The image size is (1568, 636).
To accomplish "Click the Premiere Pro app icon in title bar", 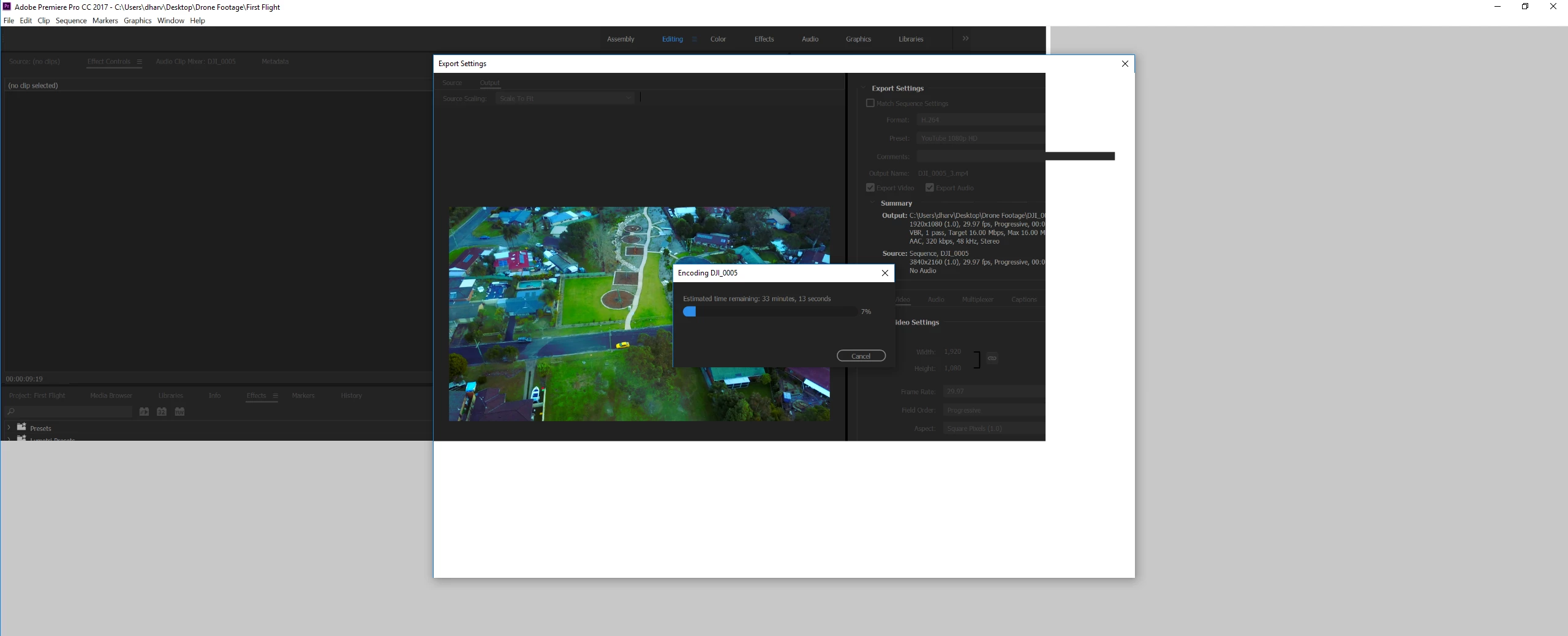I will coord(7,7).
